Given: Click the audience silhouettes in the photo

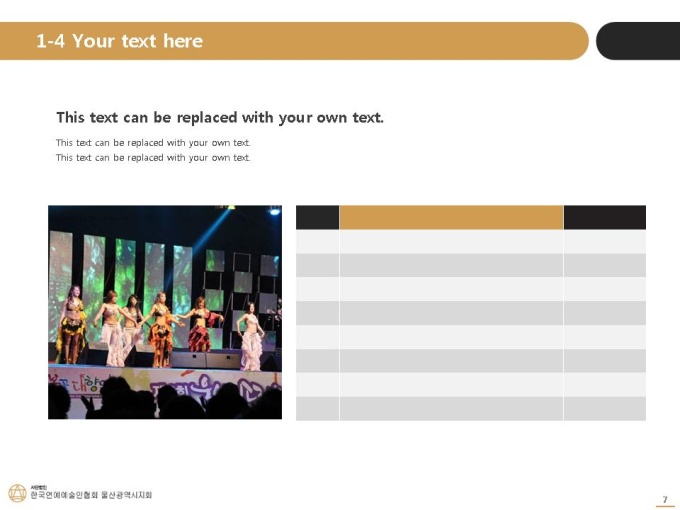Looking at the screenshot, I should (x=165, y=400).
